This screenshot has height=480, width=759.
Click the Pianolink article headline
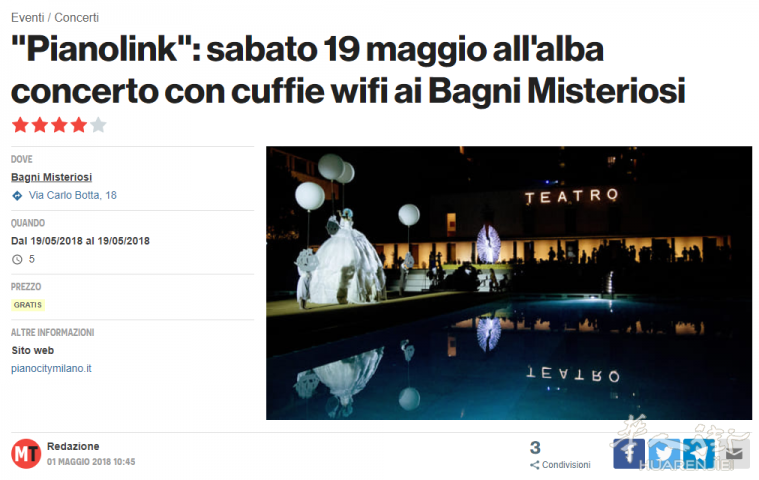pos(348,69)
